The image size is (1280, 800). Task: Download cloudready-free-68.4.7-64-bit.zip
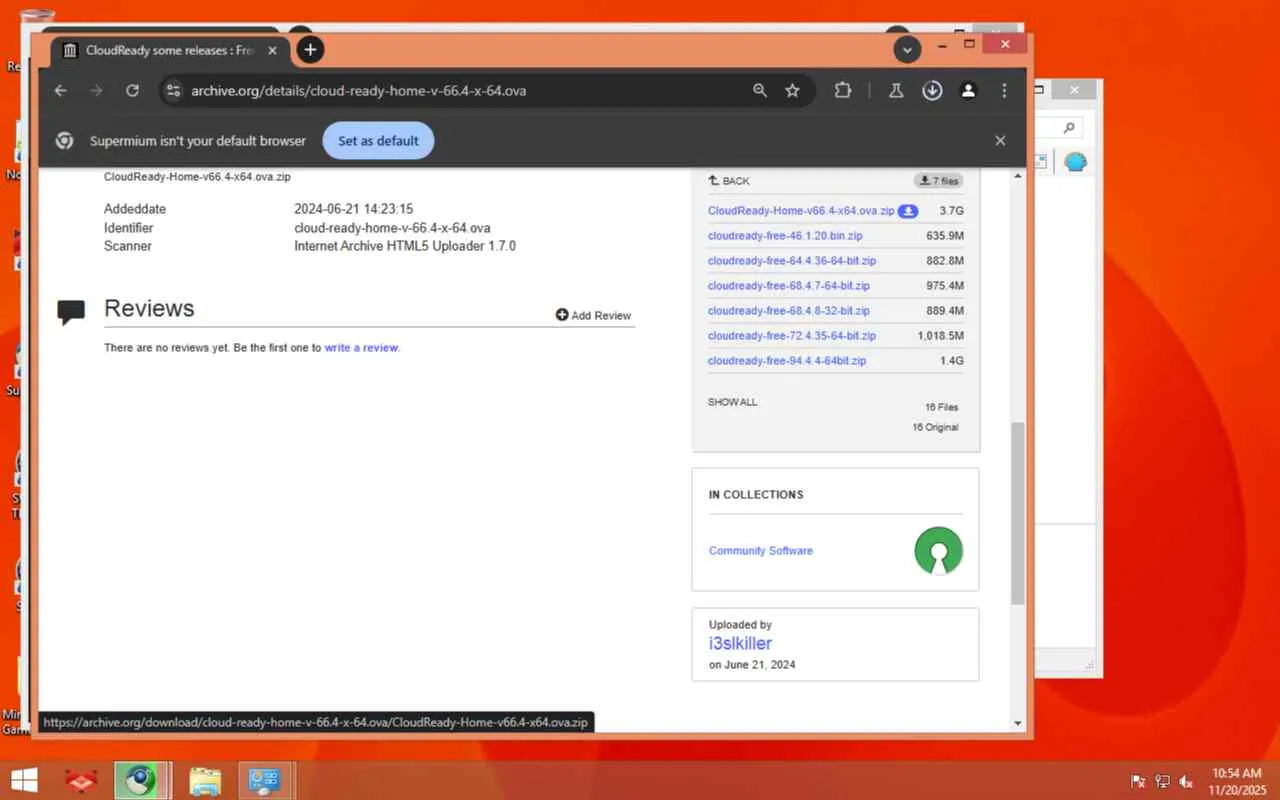point(789,286)
